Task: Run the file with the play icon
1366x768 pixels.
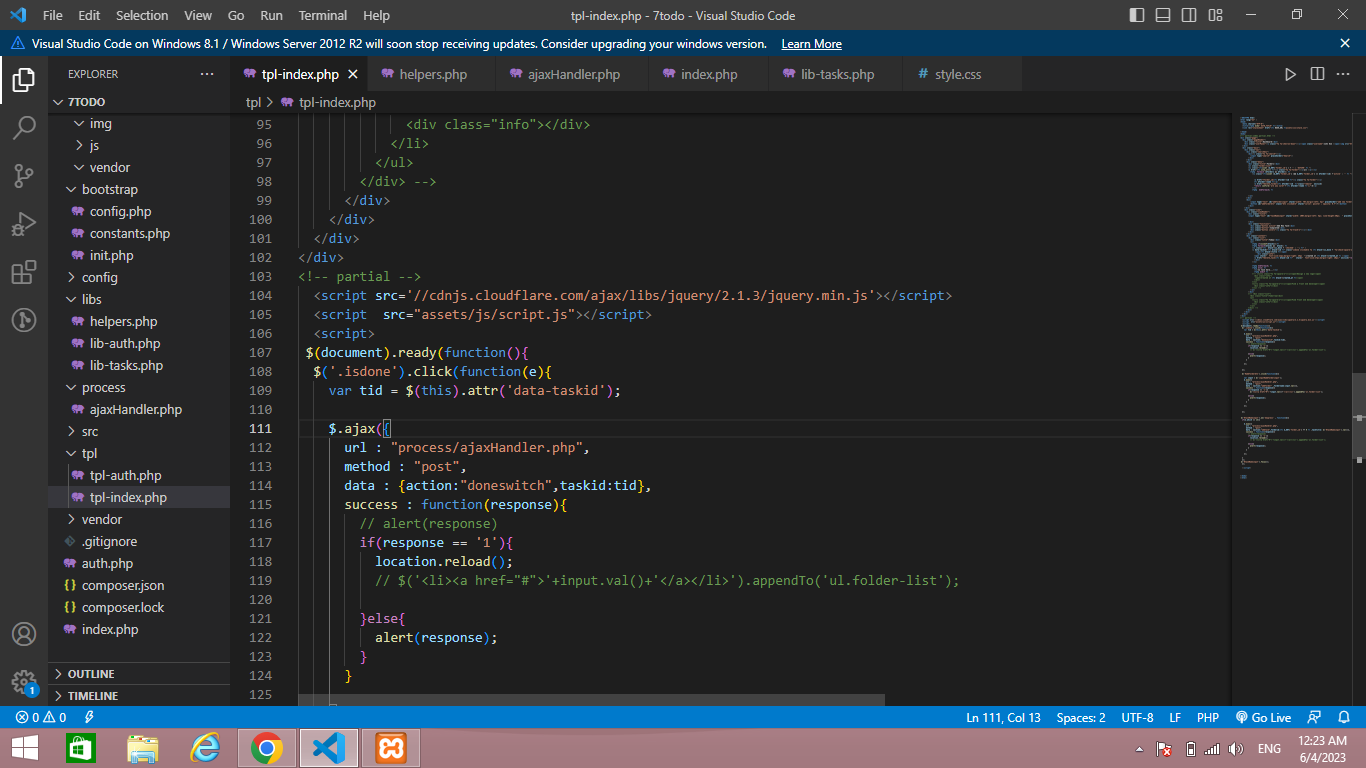Action: click(x=1290, y=75)
